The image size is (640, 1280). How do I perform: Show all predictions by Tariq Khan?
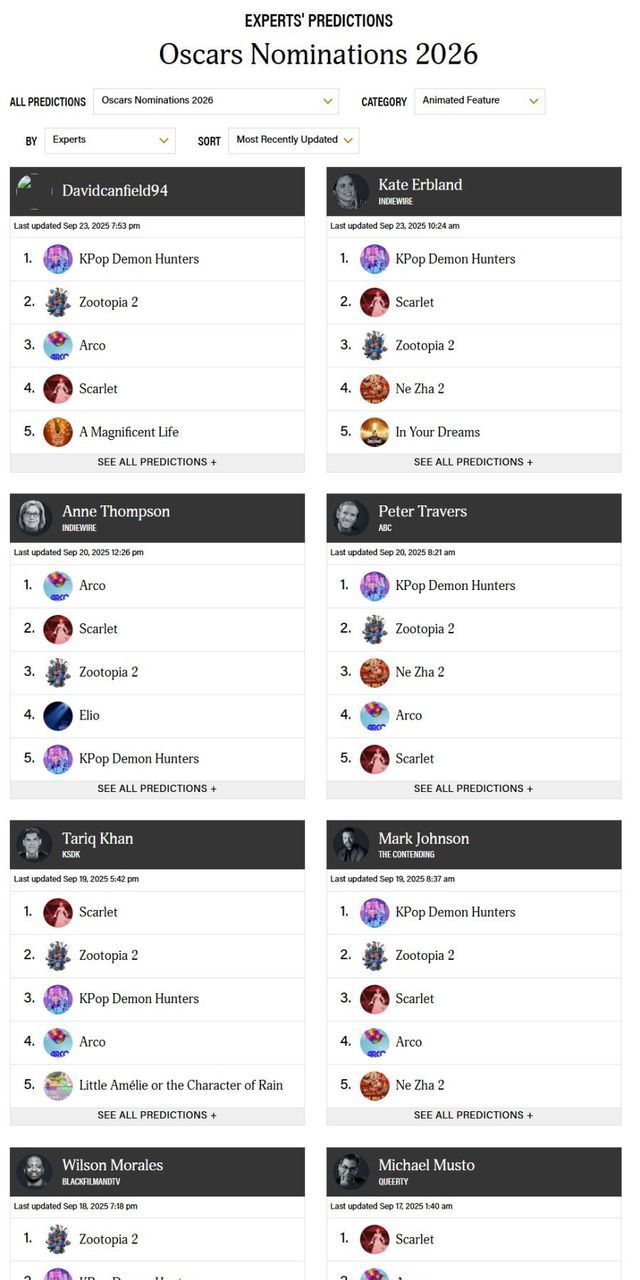point(157,1115)
